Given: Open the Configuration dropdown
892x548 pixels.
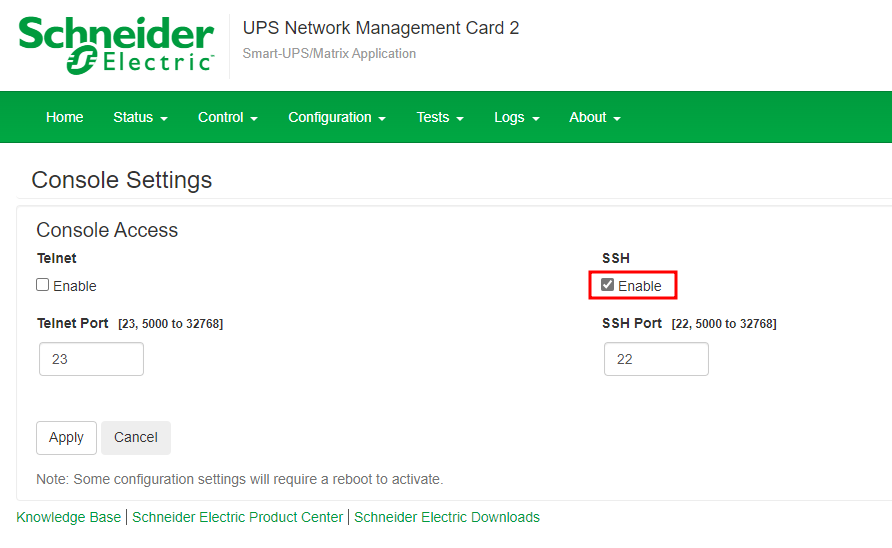Looking at the screenshot, I should coord(337,117).
